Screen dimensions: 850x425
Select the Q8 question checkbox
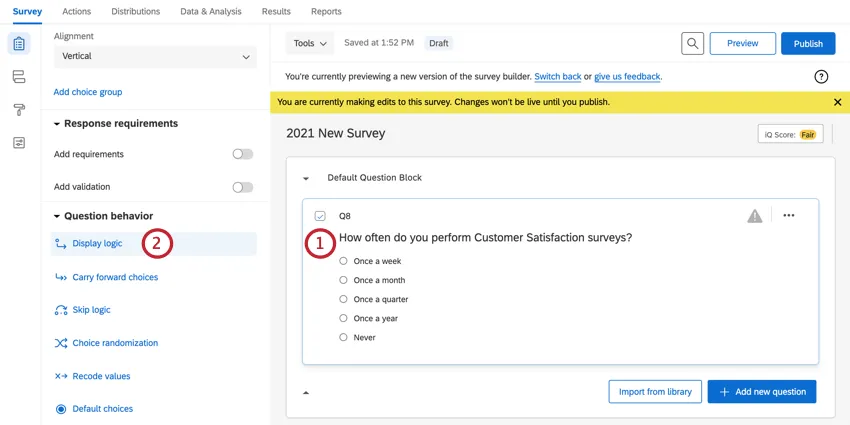(320, 216)
